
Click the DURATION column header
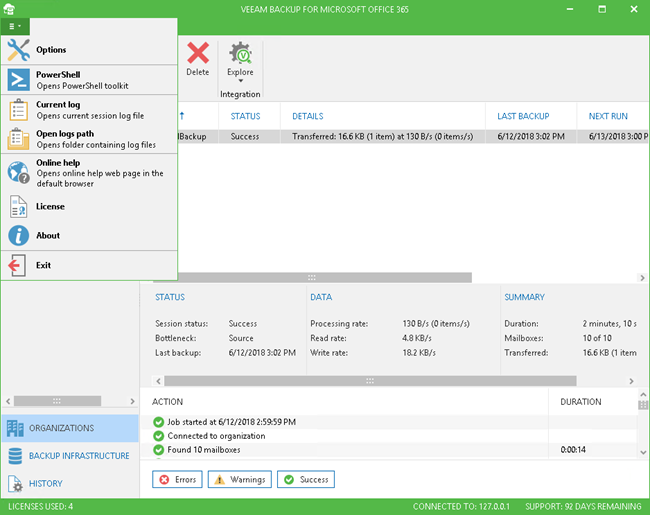[581, 402]
